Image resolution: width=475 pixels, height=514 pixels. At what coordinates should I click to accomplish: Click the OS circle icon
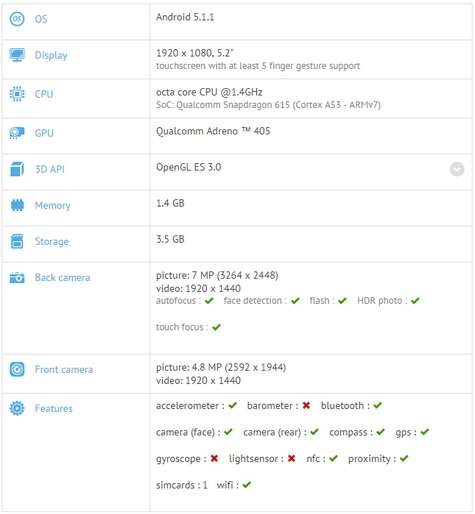tap(17, 19)
